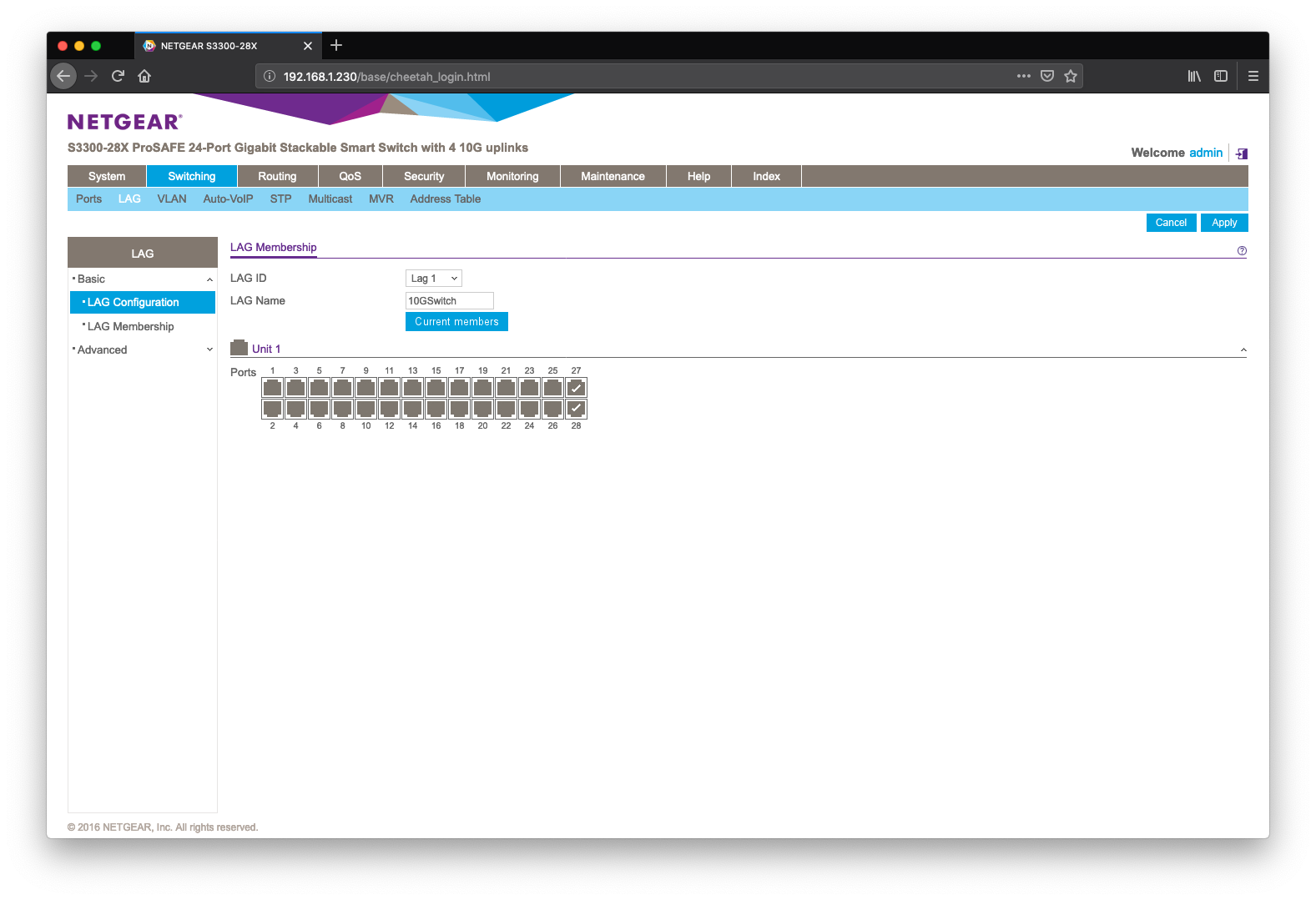
Task: Open the Routing main tab
Action: tap(277, 176)
